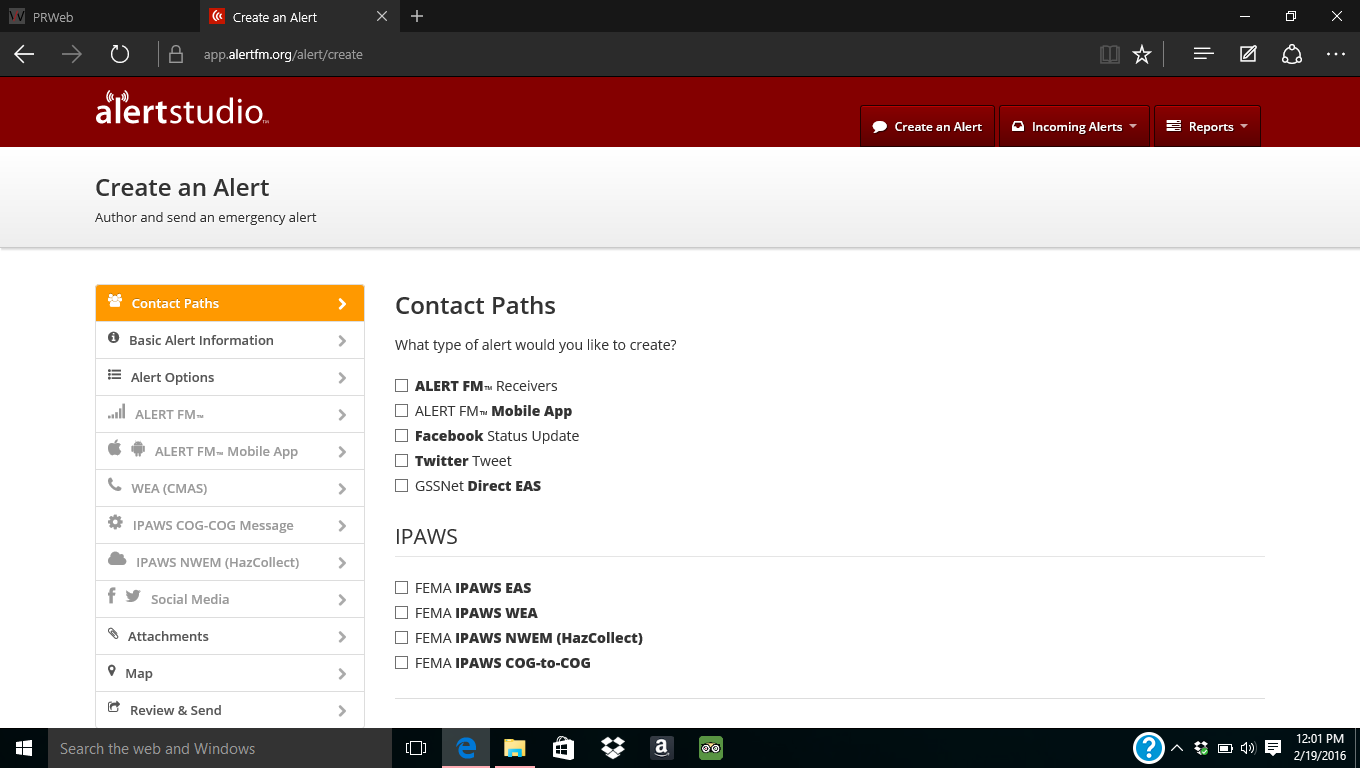Click chevron on Map row

tap(342, 674)
